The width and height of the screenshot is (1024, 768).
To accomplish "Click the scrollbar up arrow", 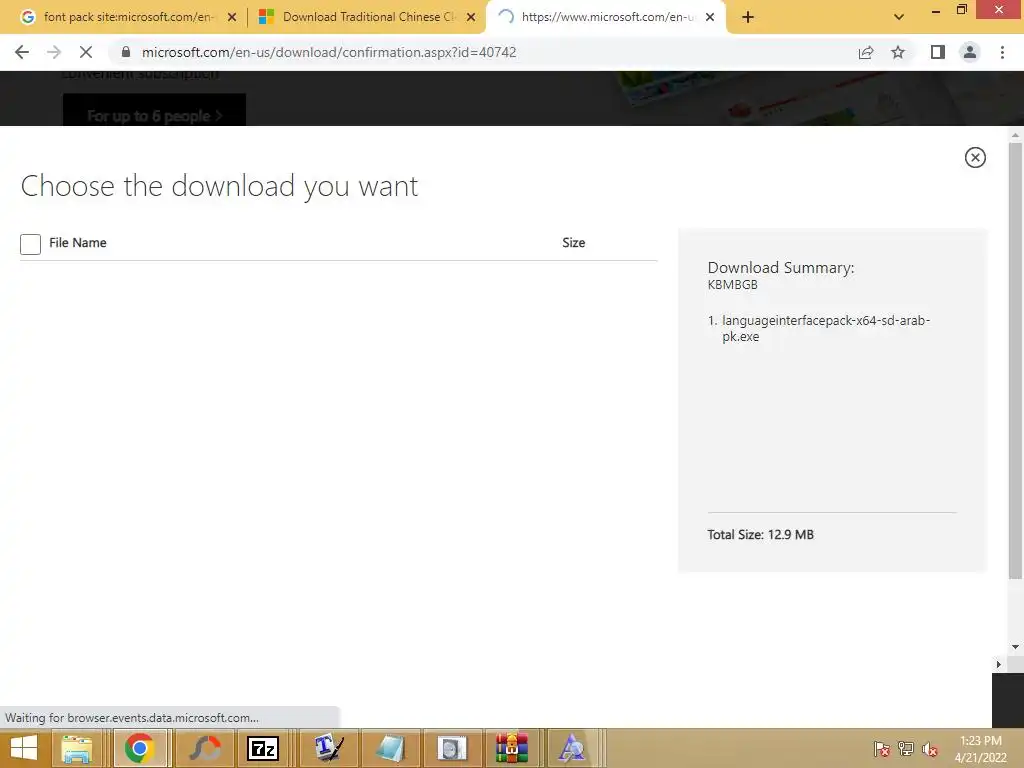I will [x=1015, y=135].
